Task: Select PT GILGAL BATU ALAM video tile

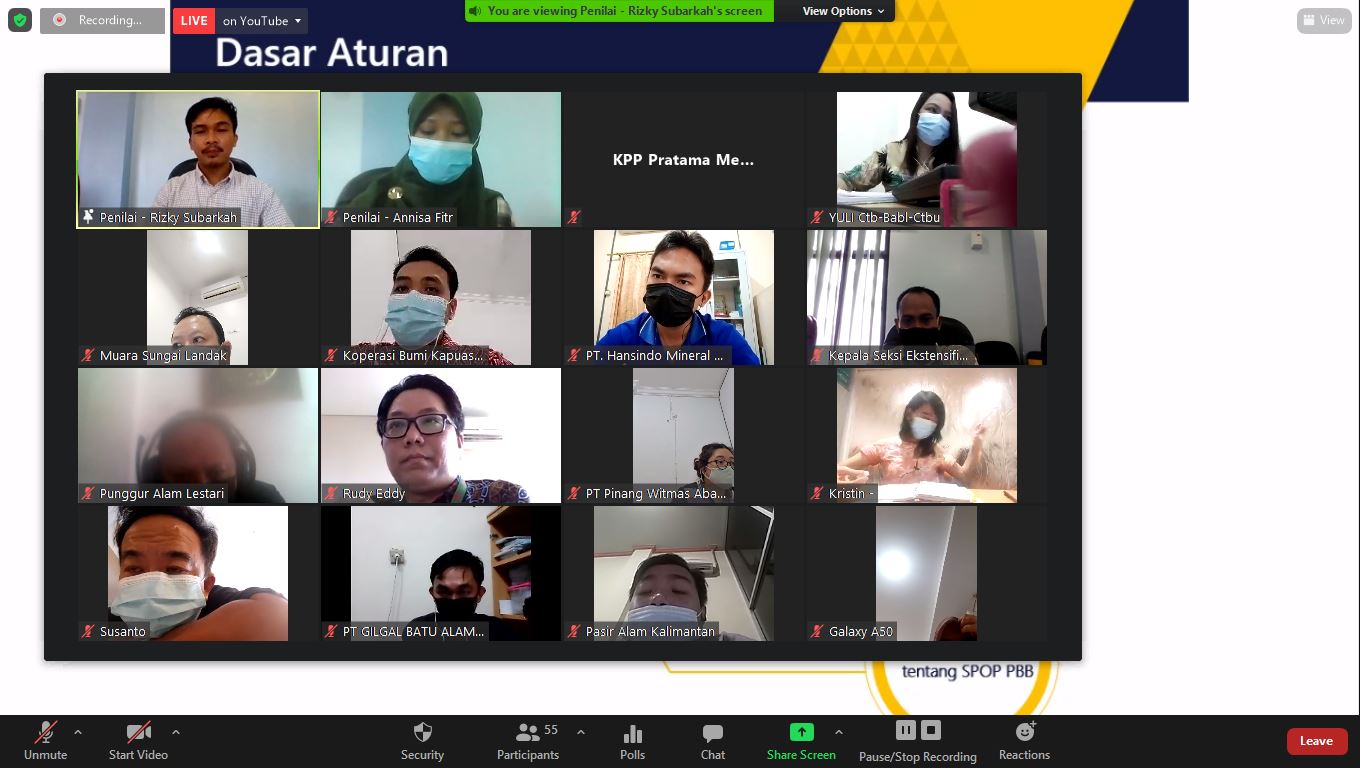Action: click(441, 574)
